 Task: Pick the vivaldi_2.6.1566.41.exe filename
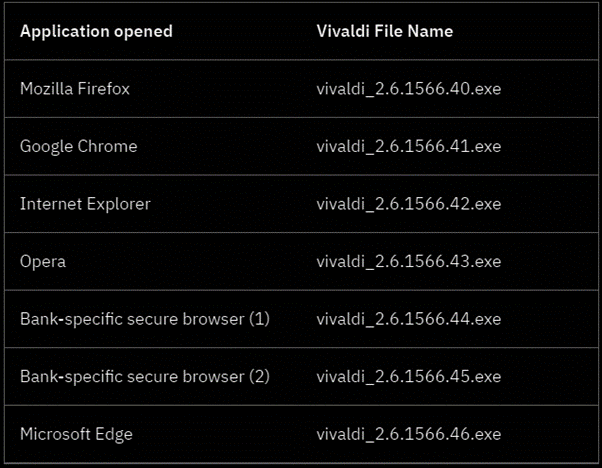(408, 146)
